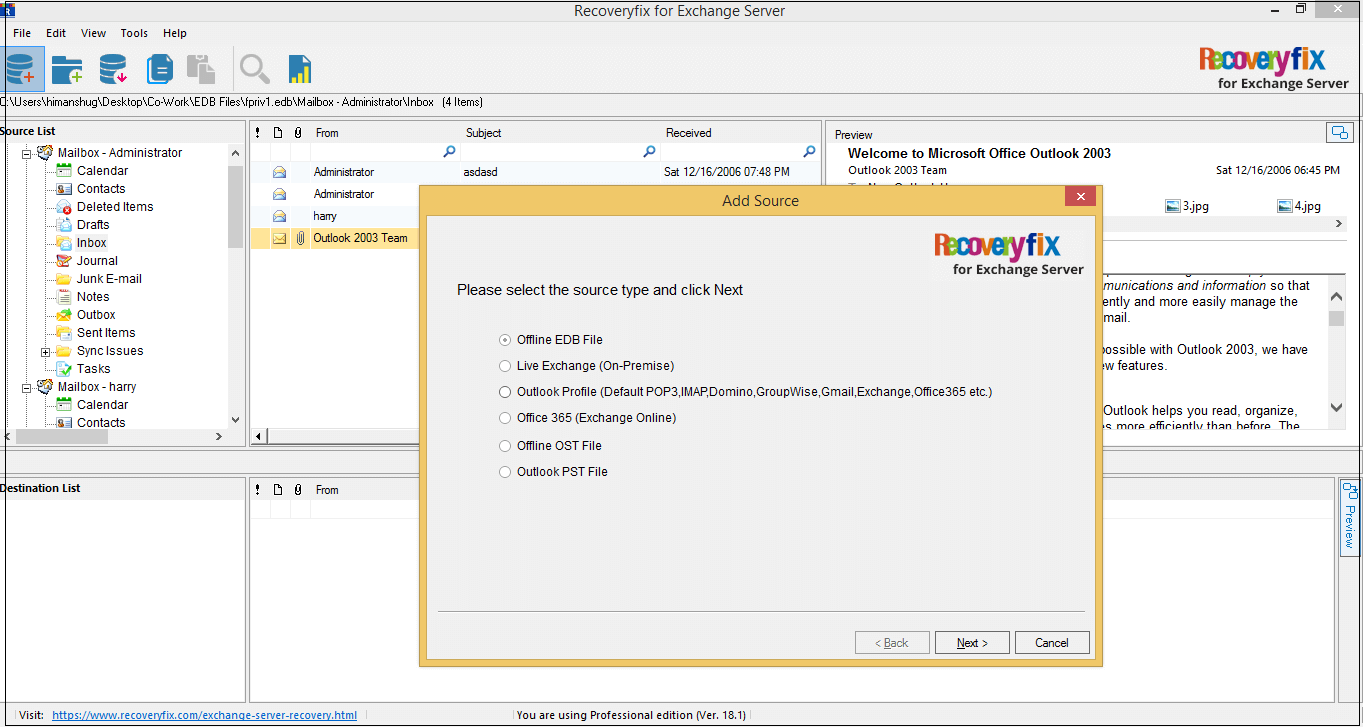
Task: Click the magnifier icon in From filter
Action: tap(449, 152)
